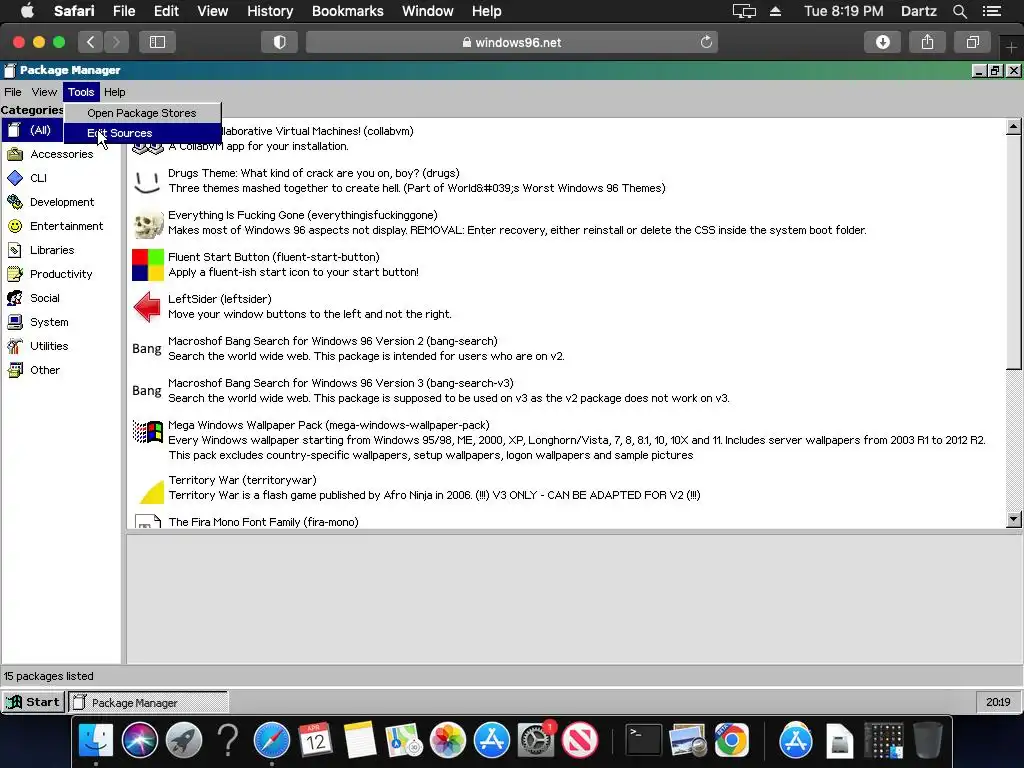Select the Collaborative Virtual Machines (collabvm) title

(317, 131)
